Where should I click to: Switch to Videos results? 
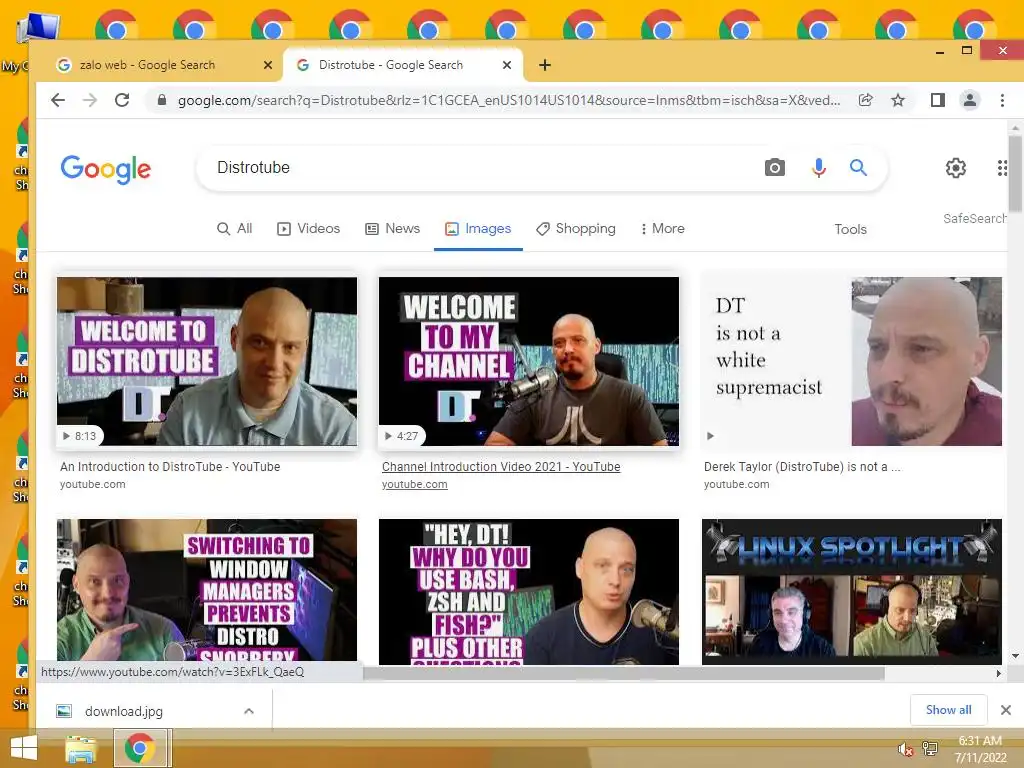[x=309, y=229]
